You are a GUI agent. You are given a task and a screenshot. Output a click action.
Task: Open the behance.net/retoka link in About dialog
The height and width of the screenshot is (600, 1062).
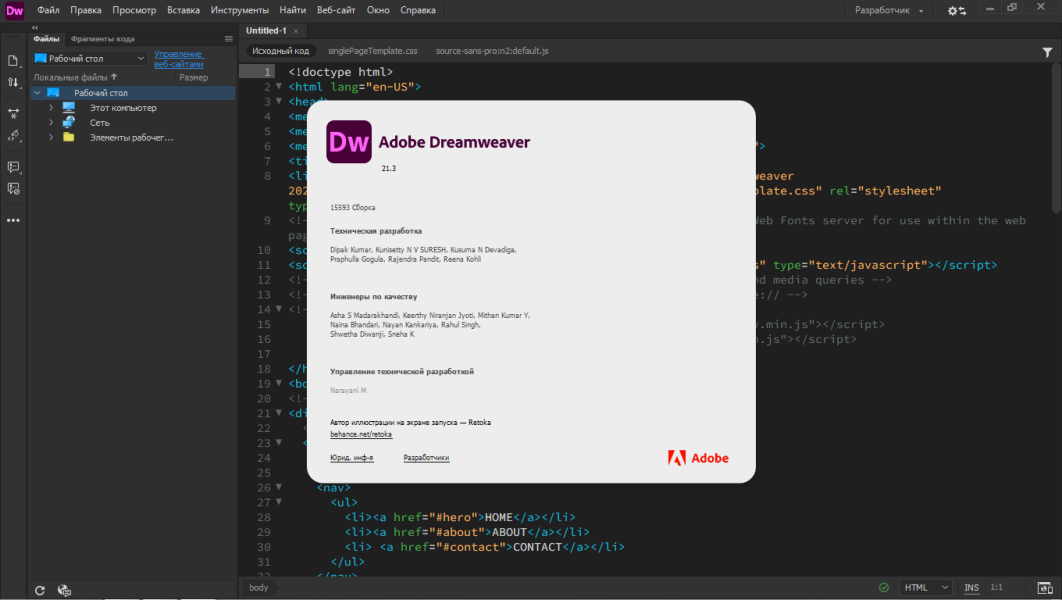[361, 434]
